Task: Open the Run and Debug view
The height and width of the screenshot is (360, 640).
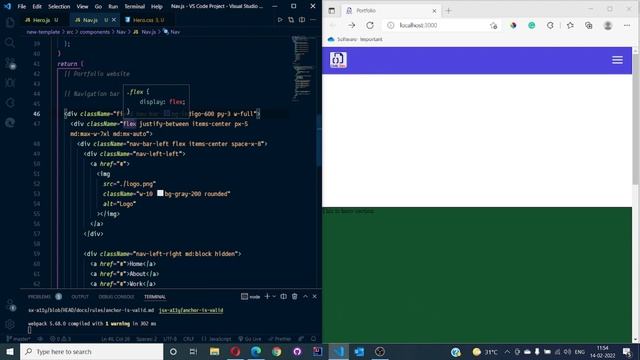Action: pyautogui.click(x=10, y=82)
